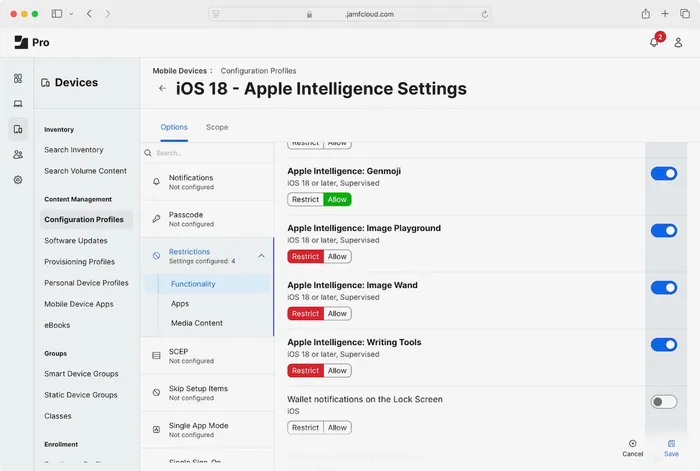700x471 pixels.
Task: Set Image Wand to Allow
Action: point(338,314)
